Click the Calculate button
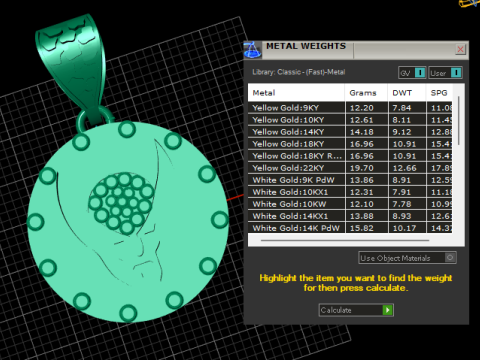The image size is (480, 360). coord(356,310)
